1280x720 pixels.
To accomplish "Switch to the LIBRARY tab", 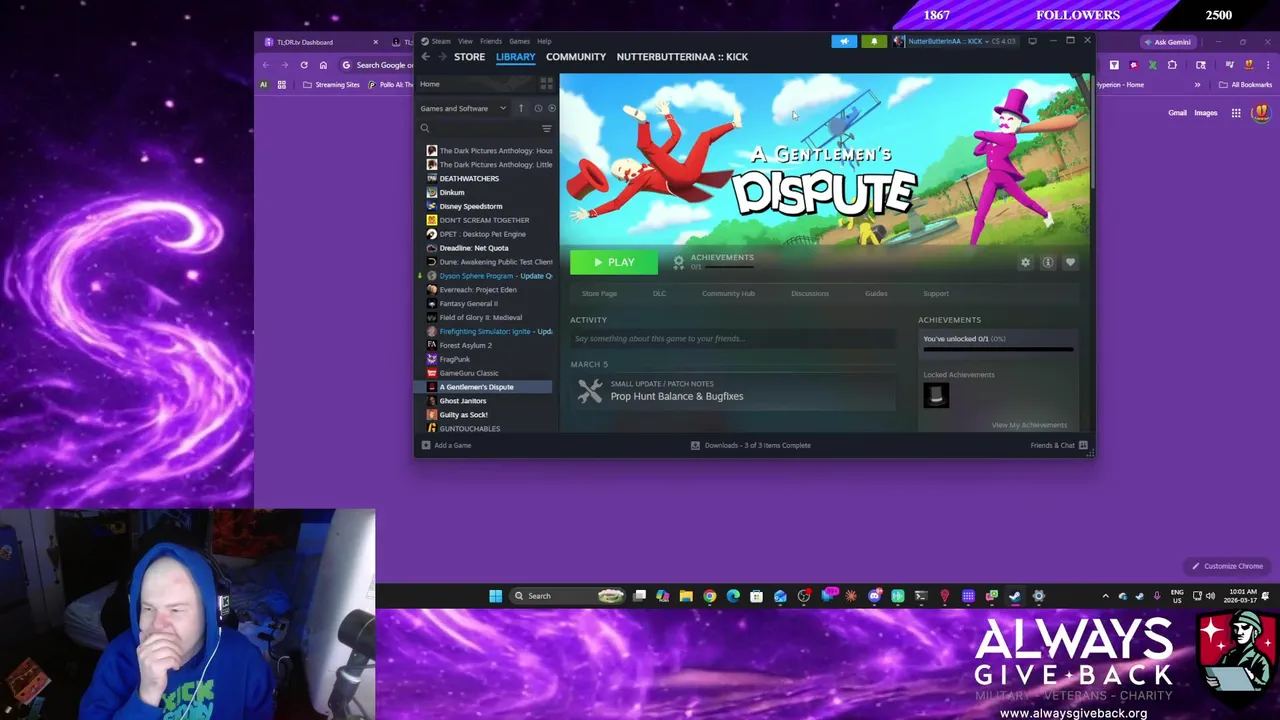I will click(515, 57).
